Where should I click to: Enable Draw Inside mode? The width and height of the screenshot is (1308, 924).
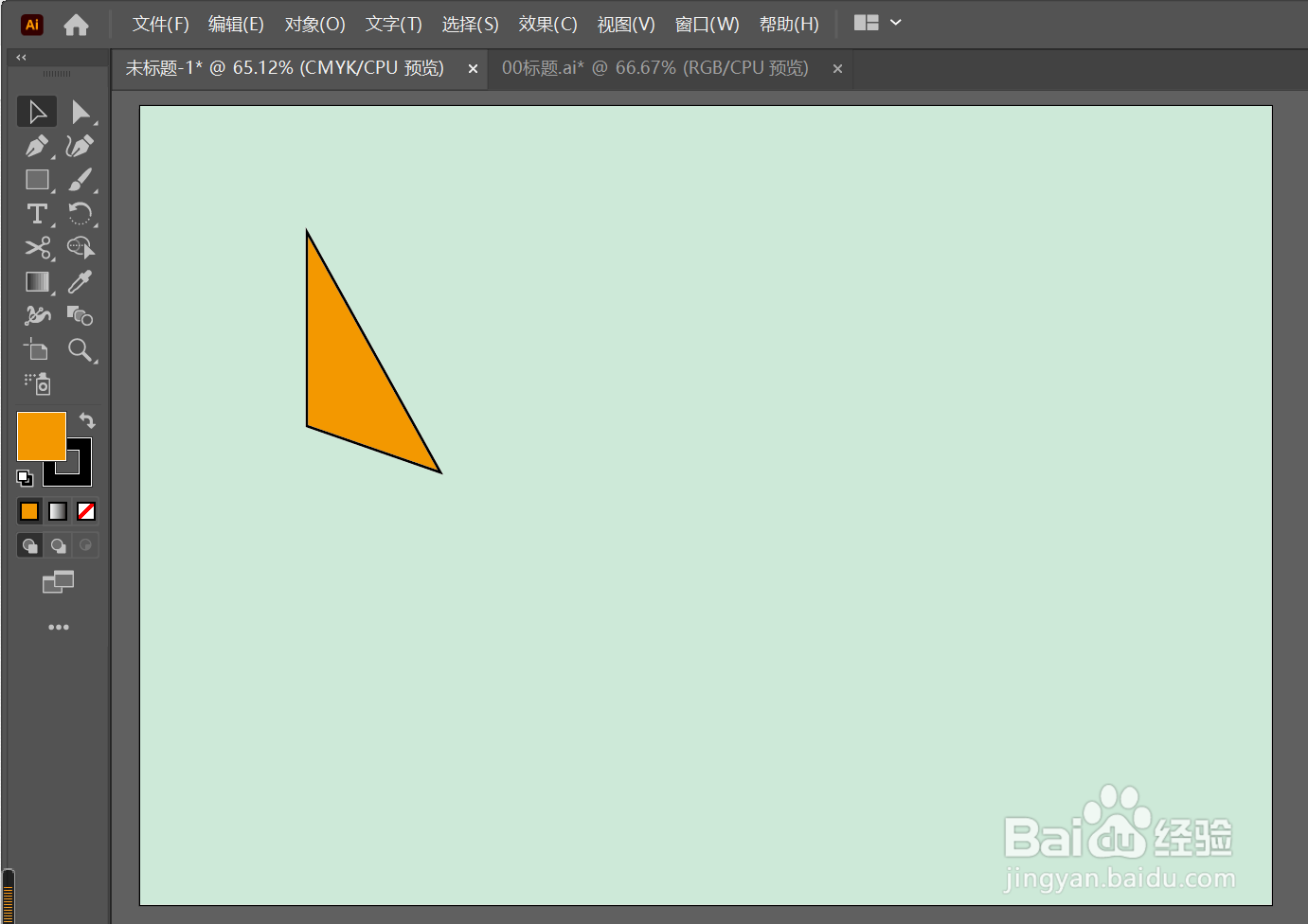pyautogui.click(x=86, y=545)
